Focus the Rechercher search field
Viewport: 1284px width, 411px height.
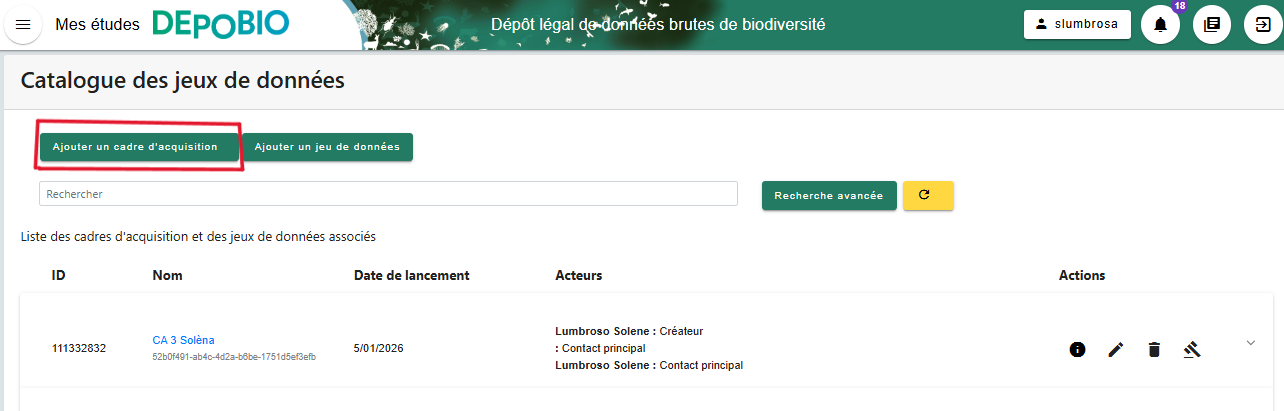point(388,194)
